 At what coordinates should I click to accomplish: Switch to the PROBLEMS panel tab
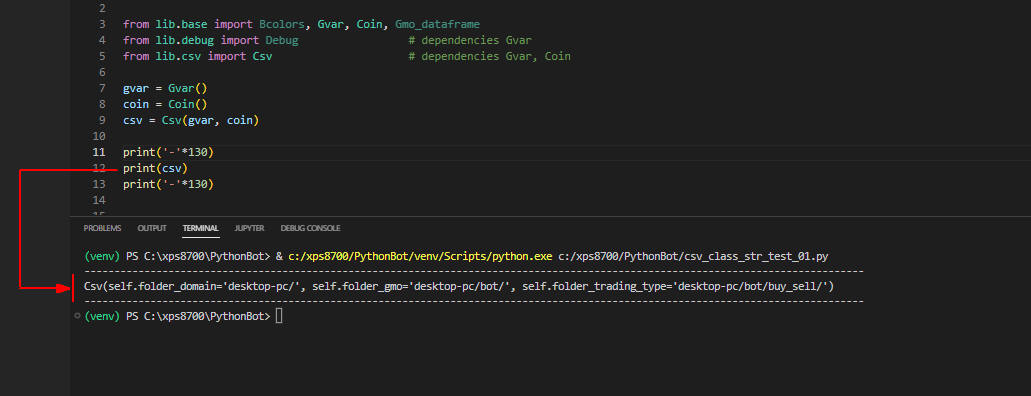102,228
